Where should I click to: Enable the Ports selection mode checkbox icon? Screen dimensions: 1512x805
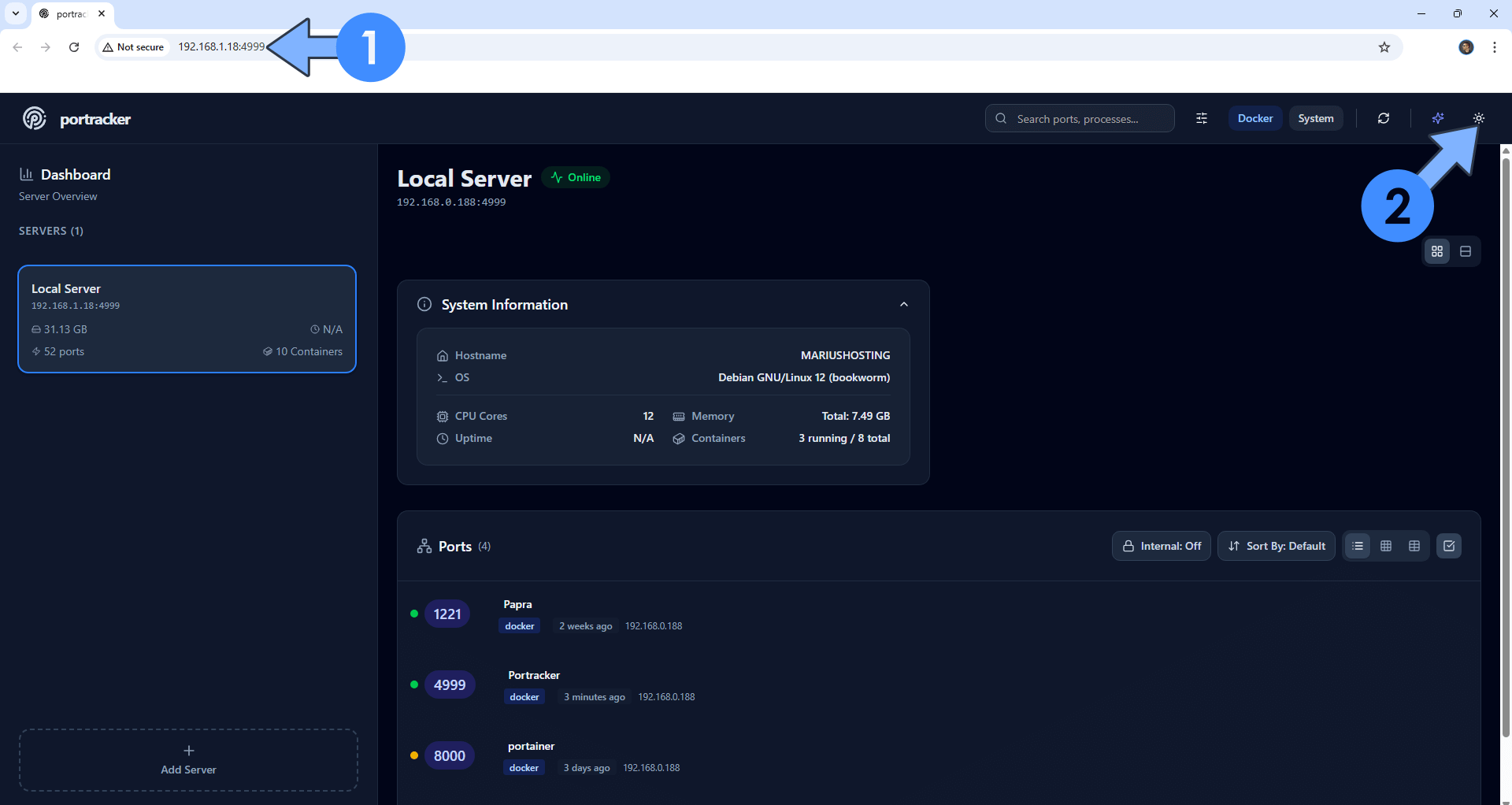[1449, 546]
